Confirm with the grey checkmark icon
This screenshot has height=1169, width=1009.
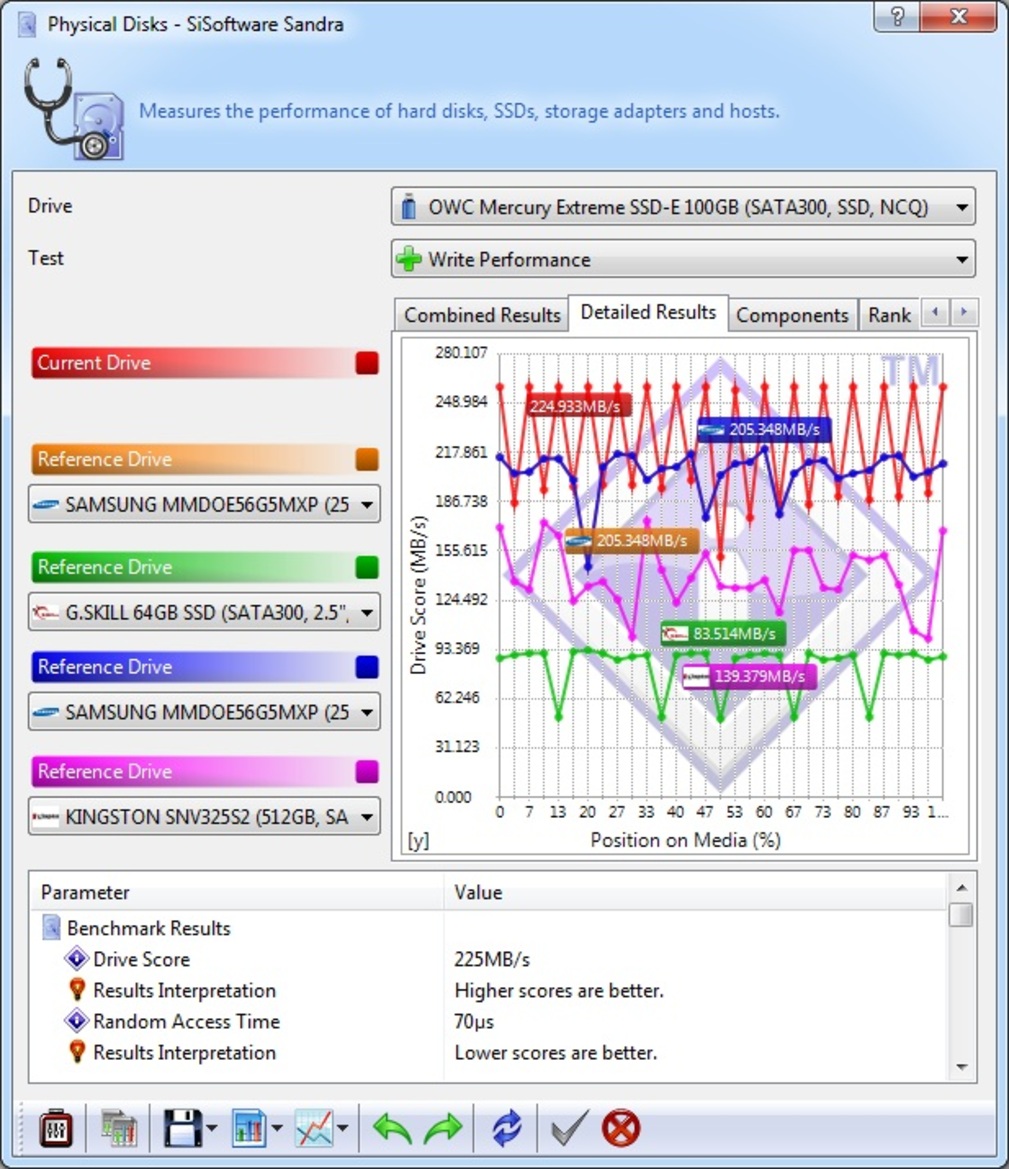[569, 1128]
